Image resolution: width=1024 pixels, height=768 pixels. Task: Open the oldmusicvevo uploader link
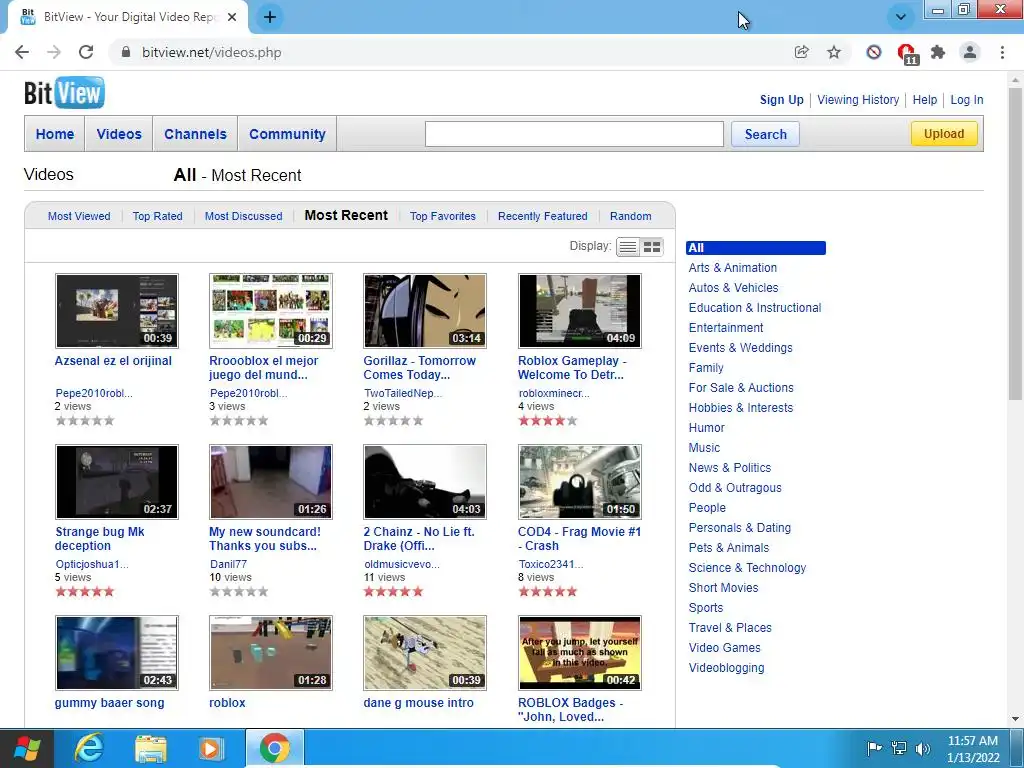pos(402,564)
